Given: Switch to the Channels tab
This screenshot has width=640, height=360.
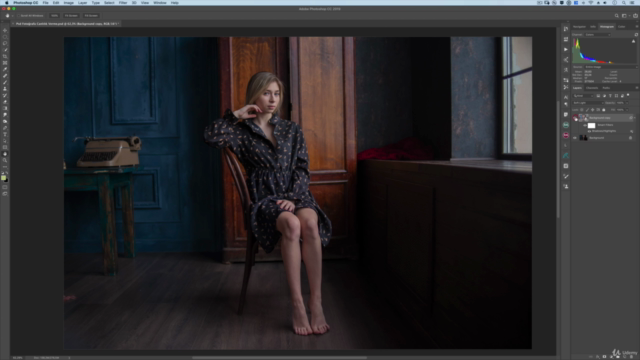Looking at the screenshot, I should coord(592,88).
